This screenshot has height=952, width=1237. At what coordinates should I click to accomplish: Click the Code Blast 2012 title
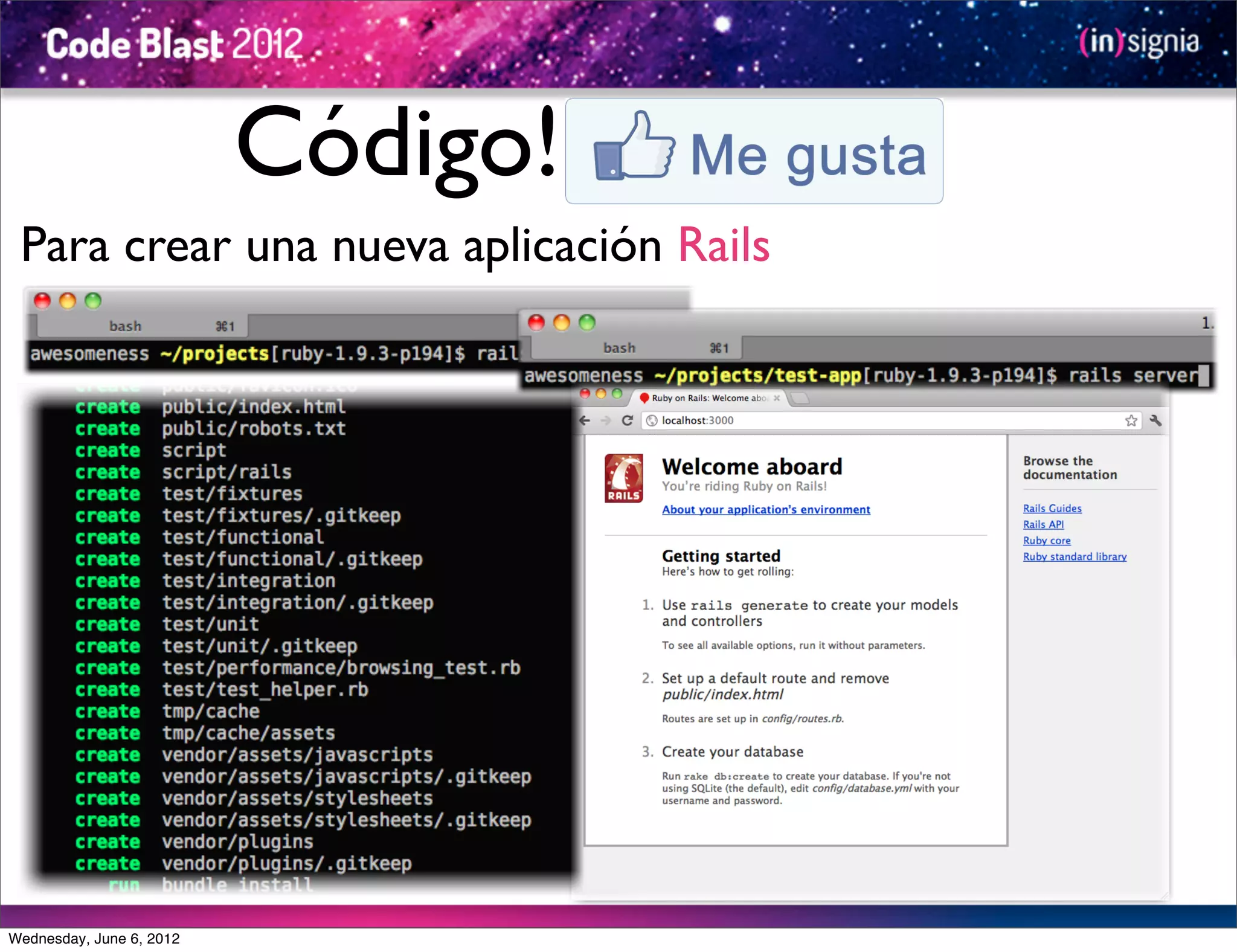click(174, 43)
